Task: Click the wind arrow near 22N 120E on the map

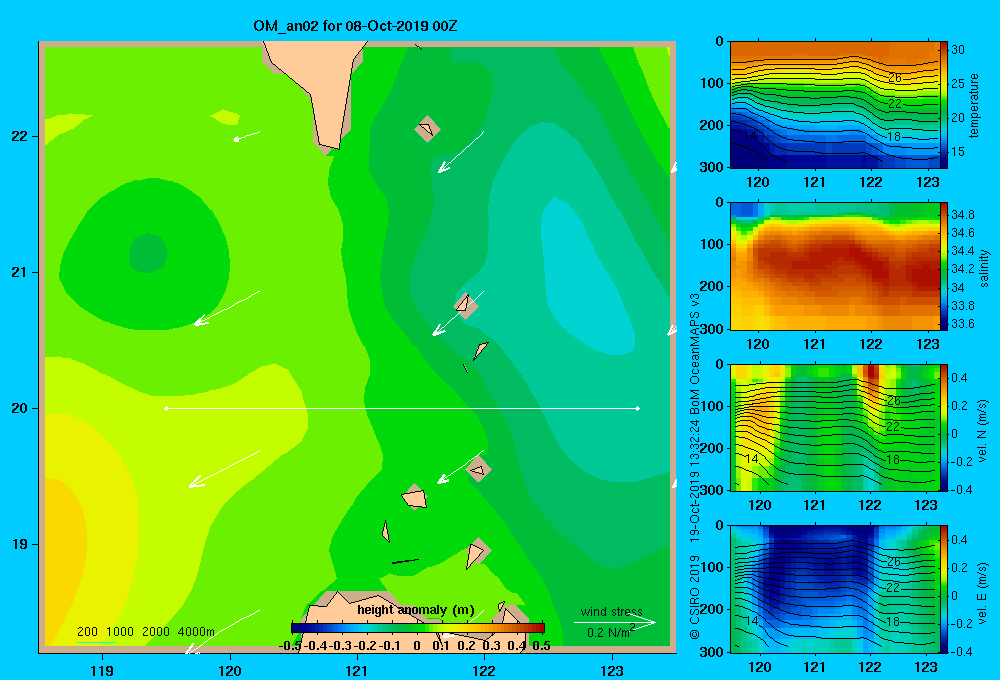Action: coord(246,136)
